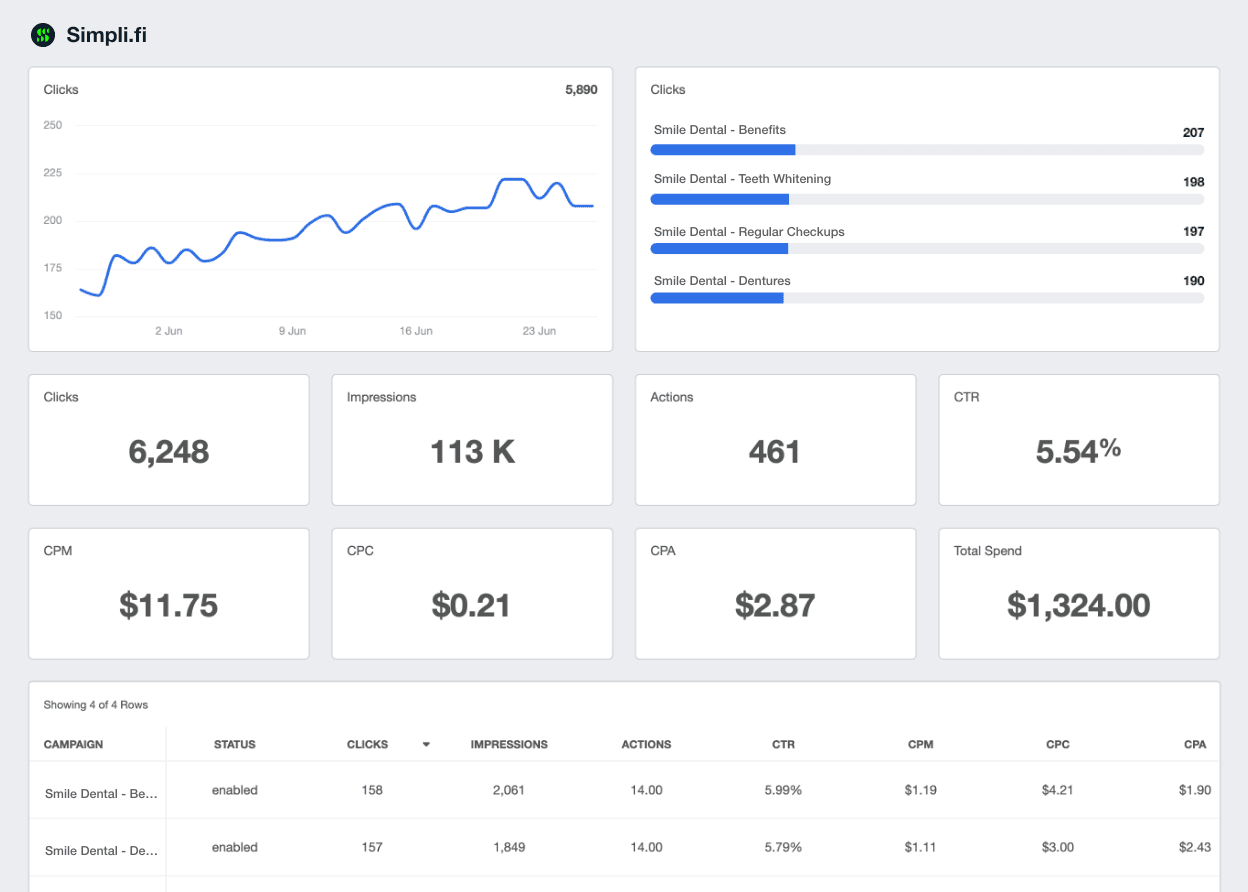Viewport: 1248px width, 892px height.
Task: Click the CTR card showing 5.54%
Action: 1078,440
